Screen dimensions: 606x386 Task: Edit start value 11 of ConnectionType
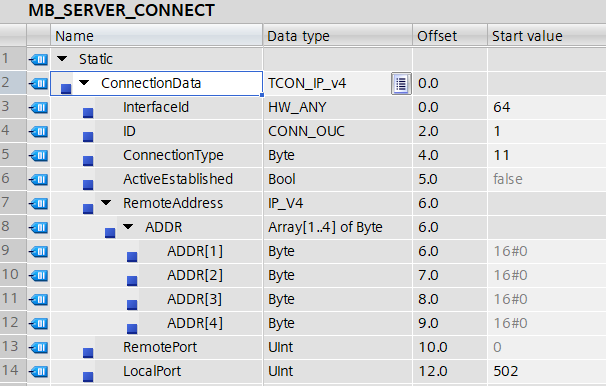click(547, 155)
